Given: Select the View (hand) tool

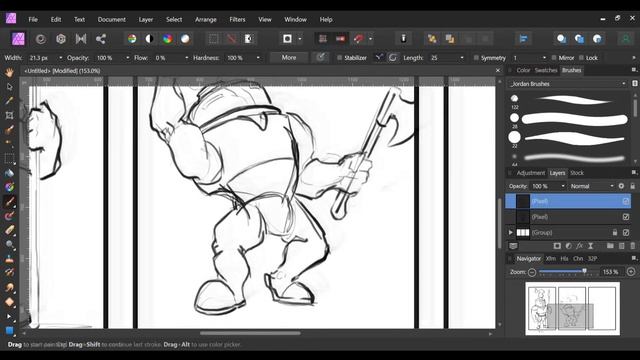Looking at the screenshot, I should [9, 73].
